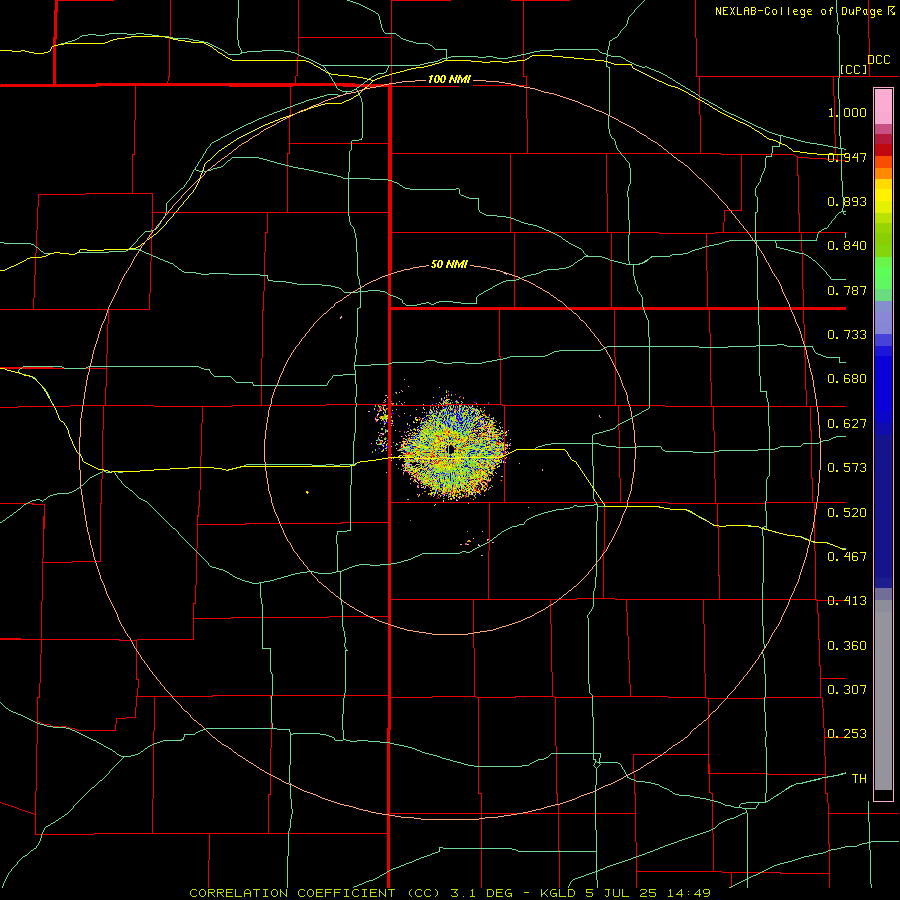Image resolution: width=900 pixels, height=900 pixels.
Task: Click the 0.573 legend value
Action: pos(847,468)
